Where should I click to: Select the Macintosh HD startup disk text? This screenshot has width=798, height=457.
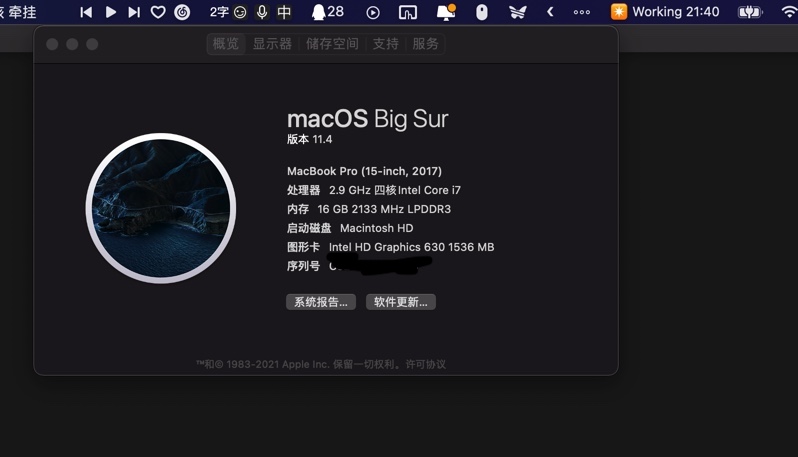coord(377,228)
